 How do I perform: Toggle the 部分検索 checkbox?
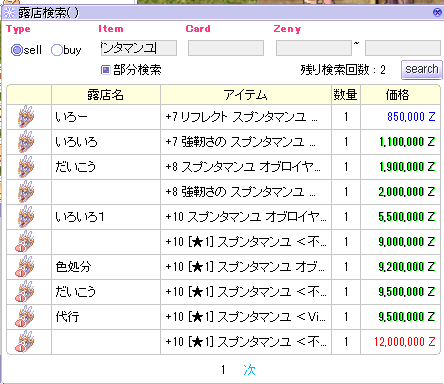pos(106,70)
